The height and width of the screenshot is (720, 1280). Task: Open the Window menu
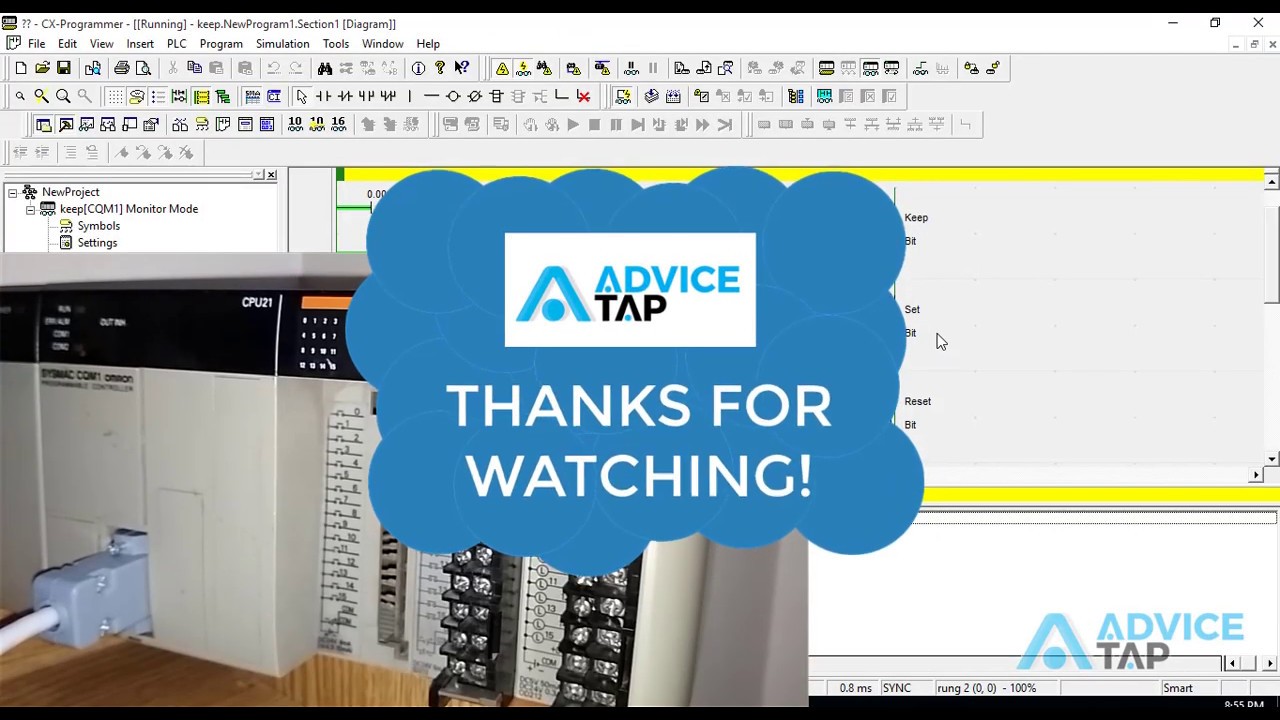coord(382,44)
